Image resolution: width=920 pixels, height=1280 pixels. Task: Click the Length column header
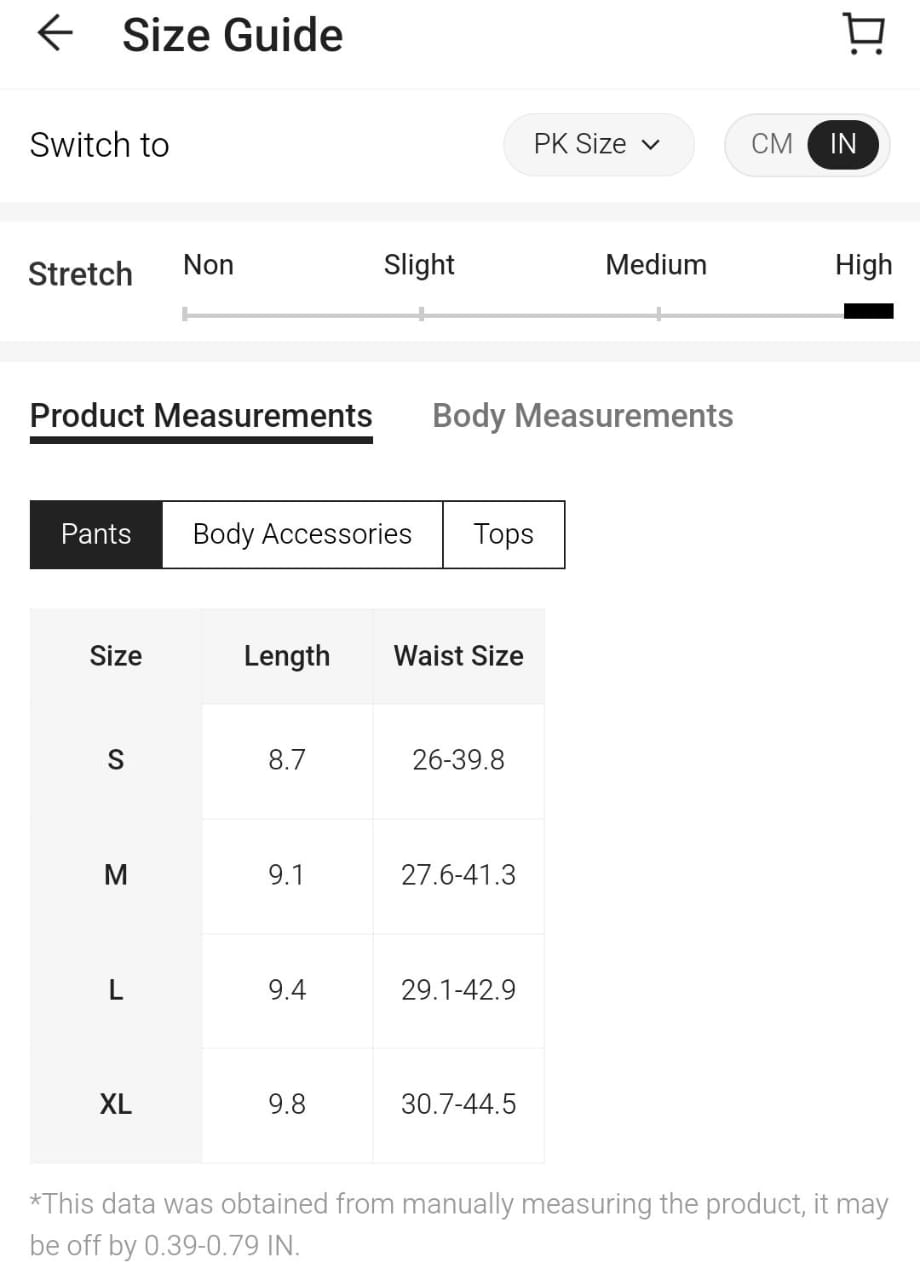click(x=287, y=656)
